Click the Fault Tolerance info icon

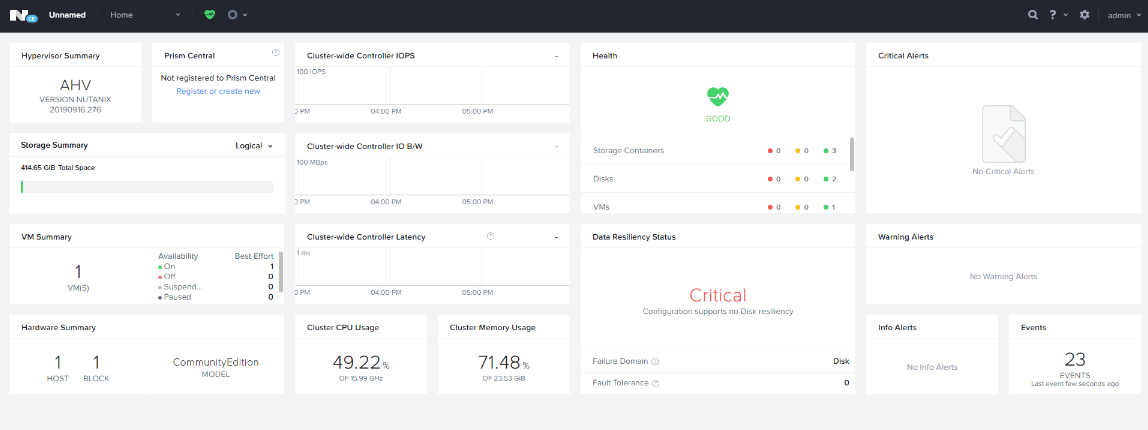click(x=656, y=382)
